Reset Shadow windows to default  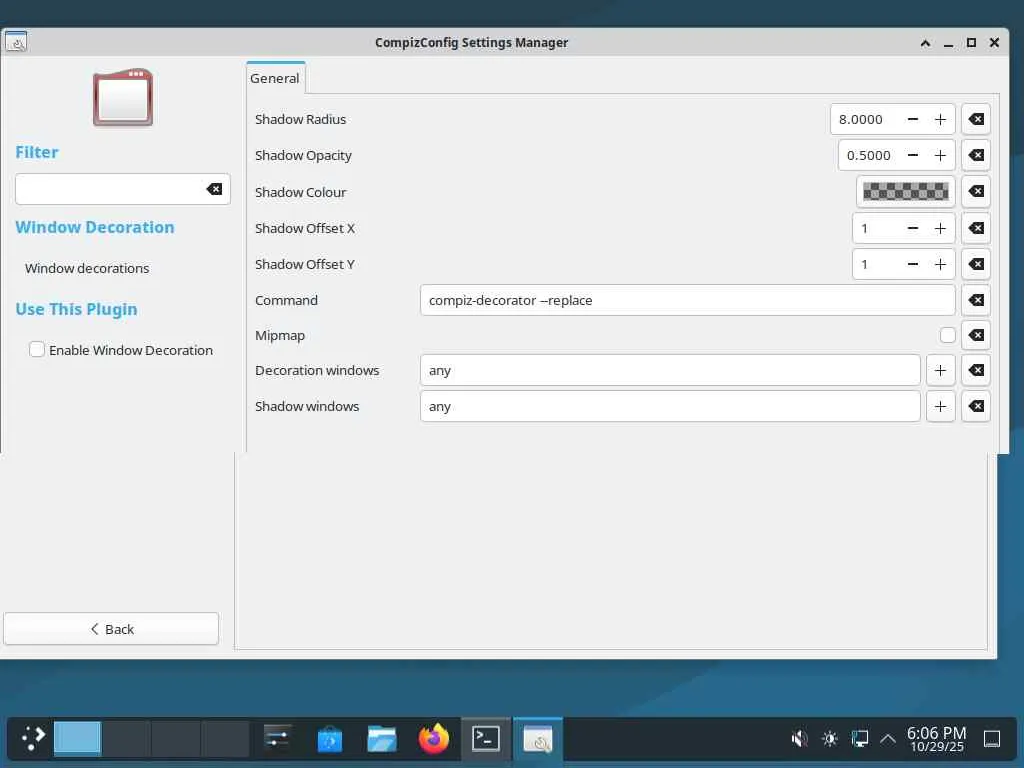tap(976, 406)
